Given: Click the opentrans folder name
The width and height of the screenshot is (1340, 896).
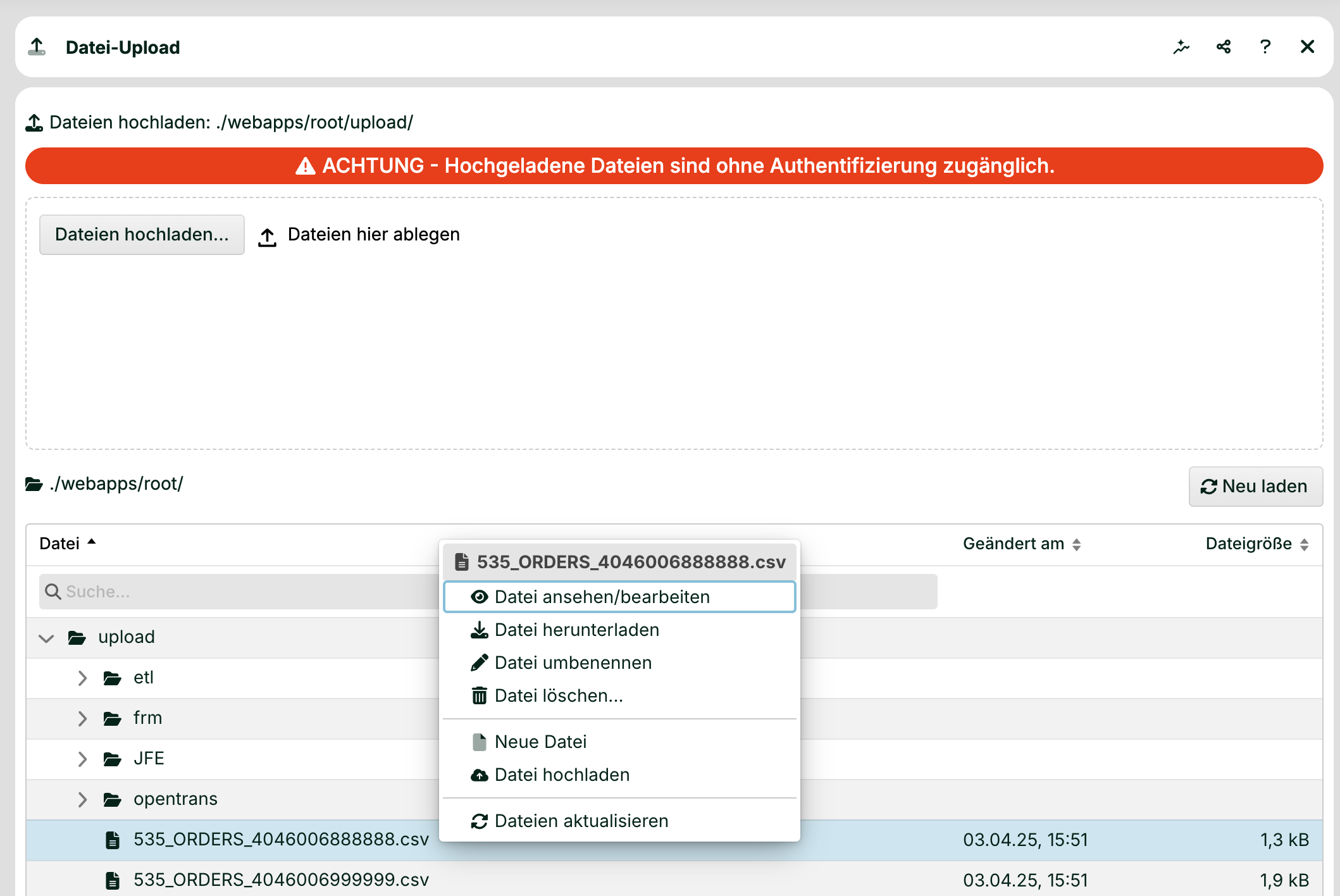Looking at the screenshot, I should click(x=175, y=799).
